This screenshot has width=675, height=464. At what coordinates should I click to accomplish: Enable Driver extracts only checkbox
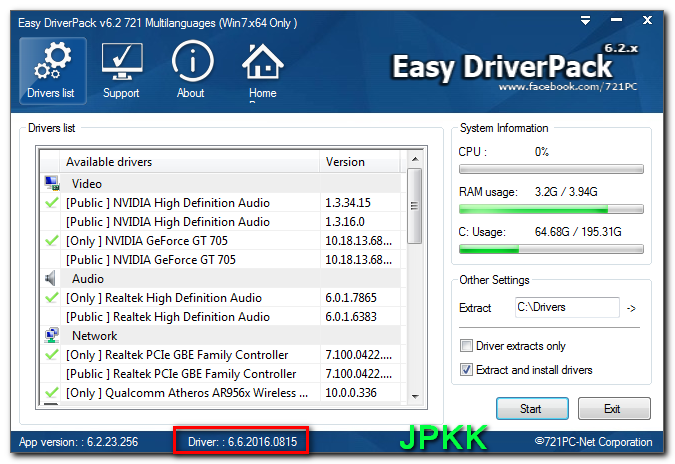click(466, 346)
